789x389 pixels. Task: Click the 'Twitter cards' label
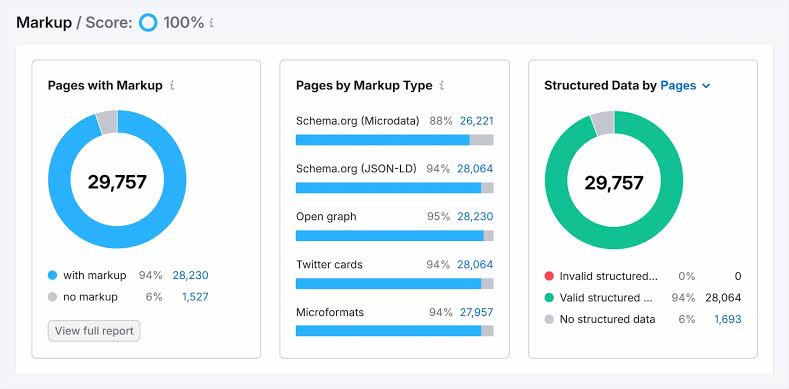(x=329, y=264)
